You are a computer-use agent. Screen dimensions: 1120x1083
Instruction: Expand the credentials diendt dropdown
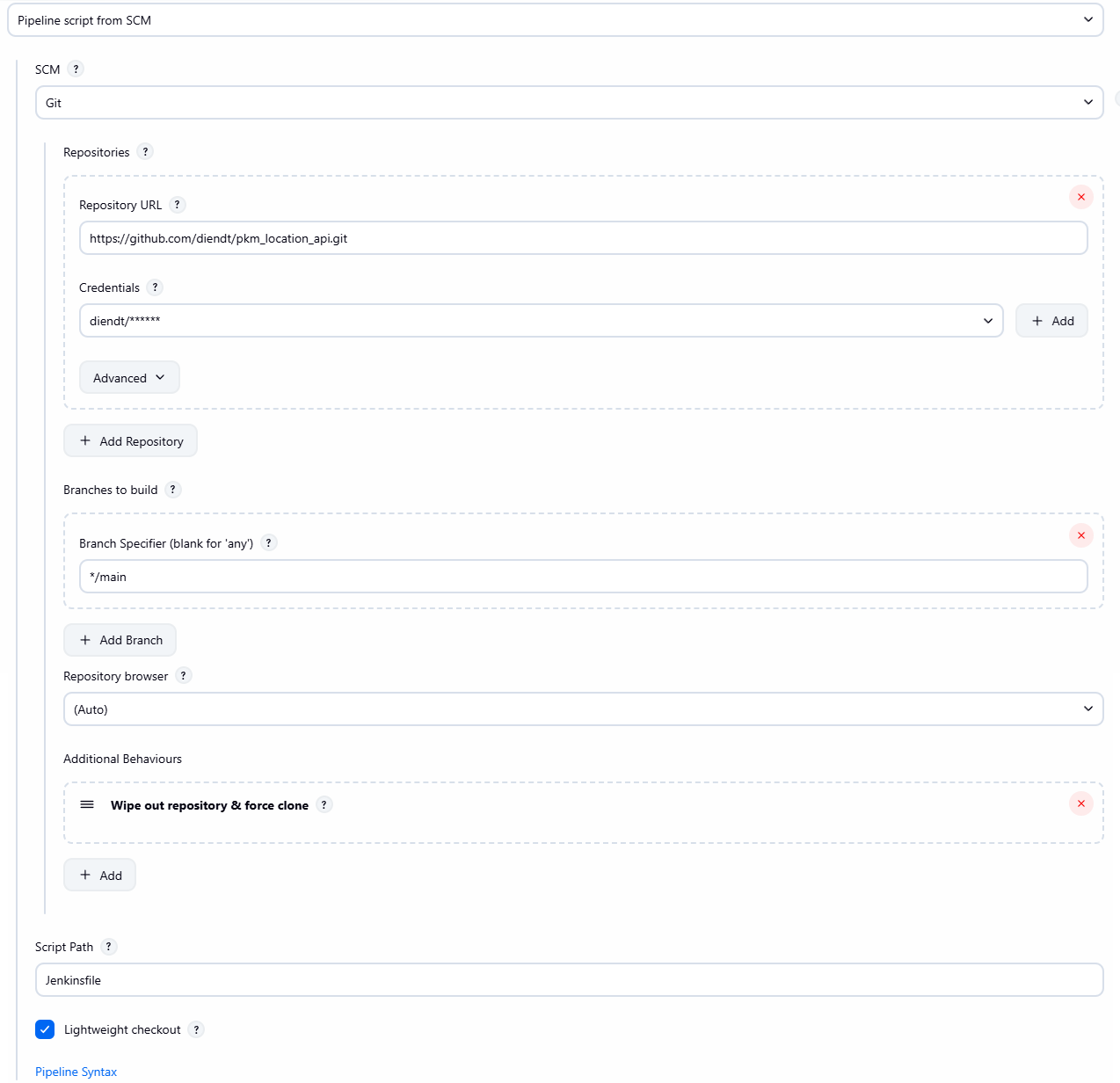tap(541, 321)
